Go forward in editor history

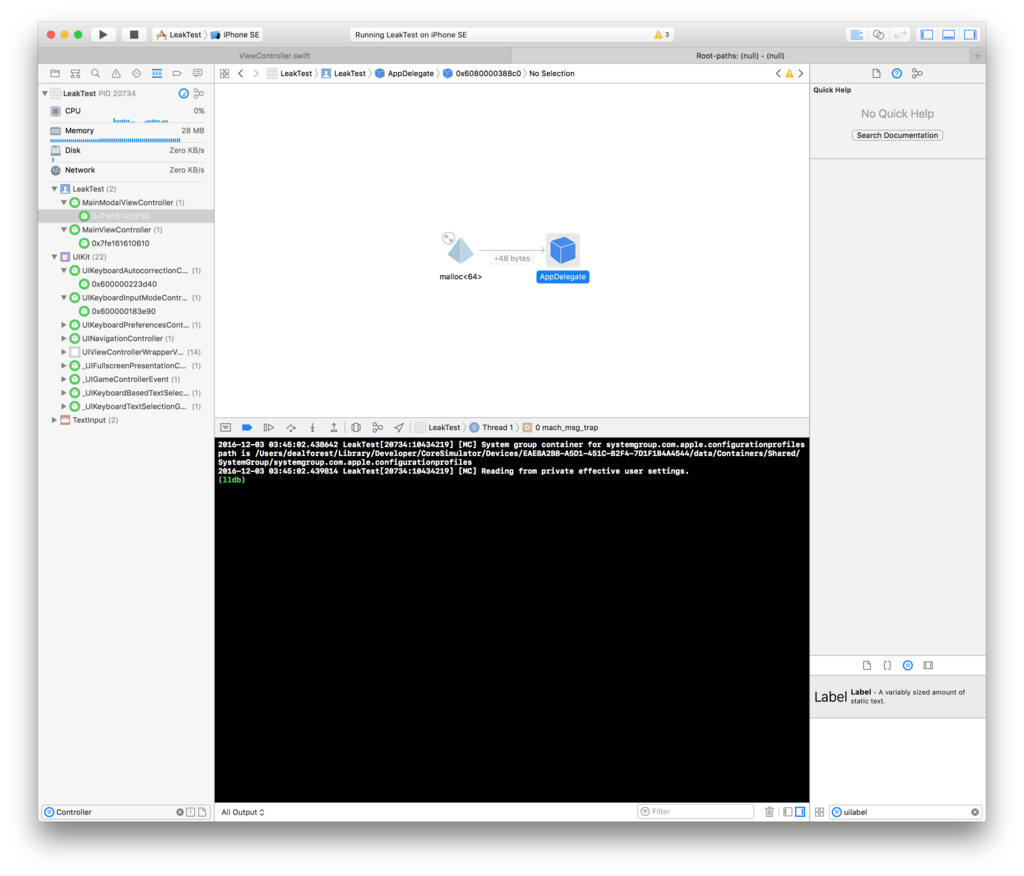pos(256,74)
